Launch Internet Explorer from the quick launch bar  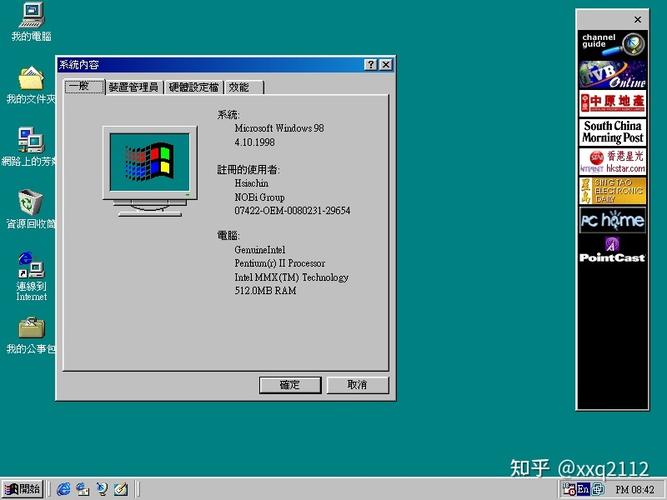pos(64,489)
